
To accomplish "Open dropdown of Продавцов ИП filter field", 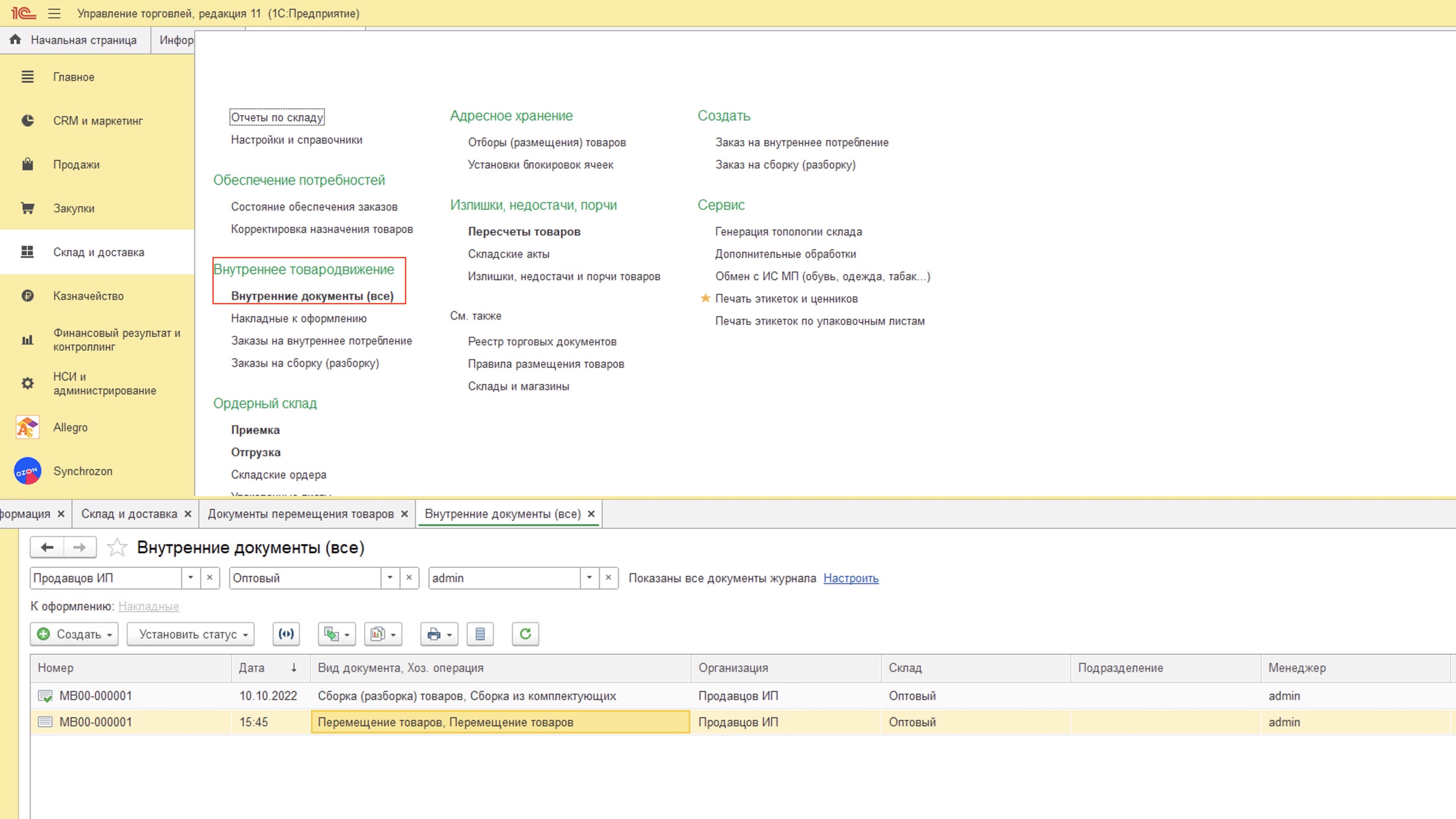I will [191, 578].
